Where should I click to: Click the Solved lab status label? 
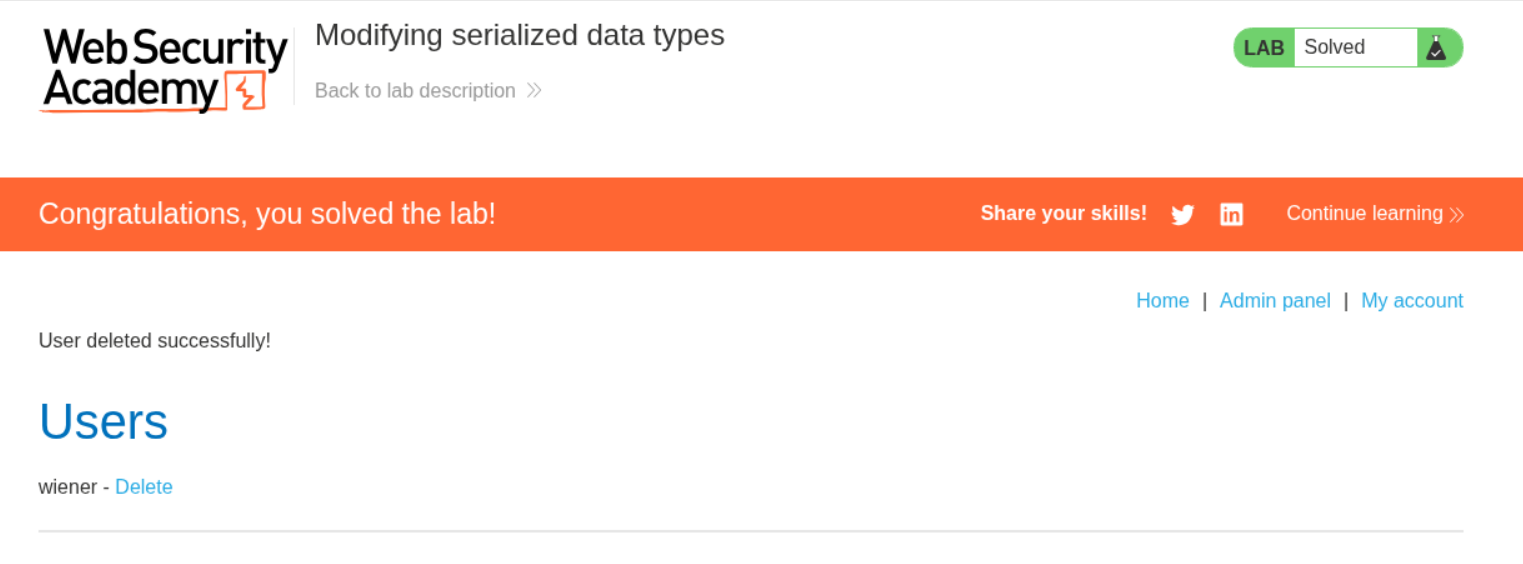pyautogui.click(x=1335, y=48)
